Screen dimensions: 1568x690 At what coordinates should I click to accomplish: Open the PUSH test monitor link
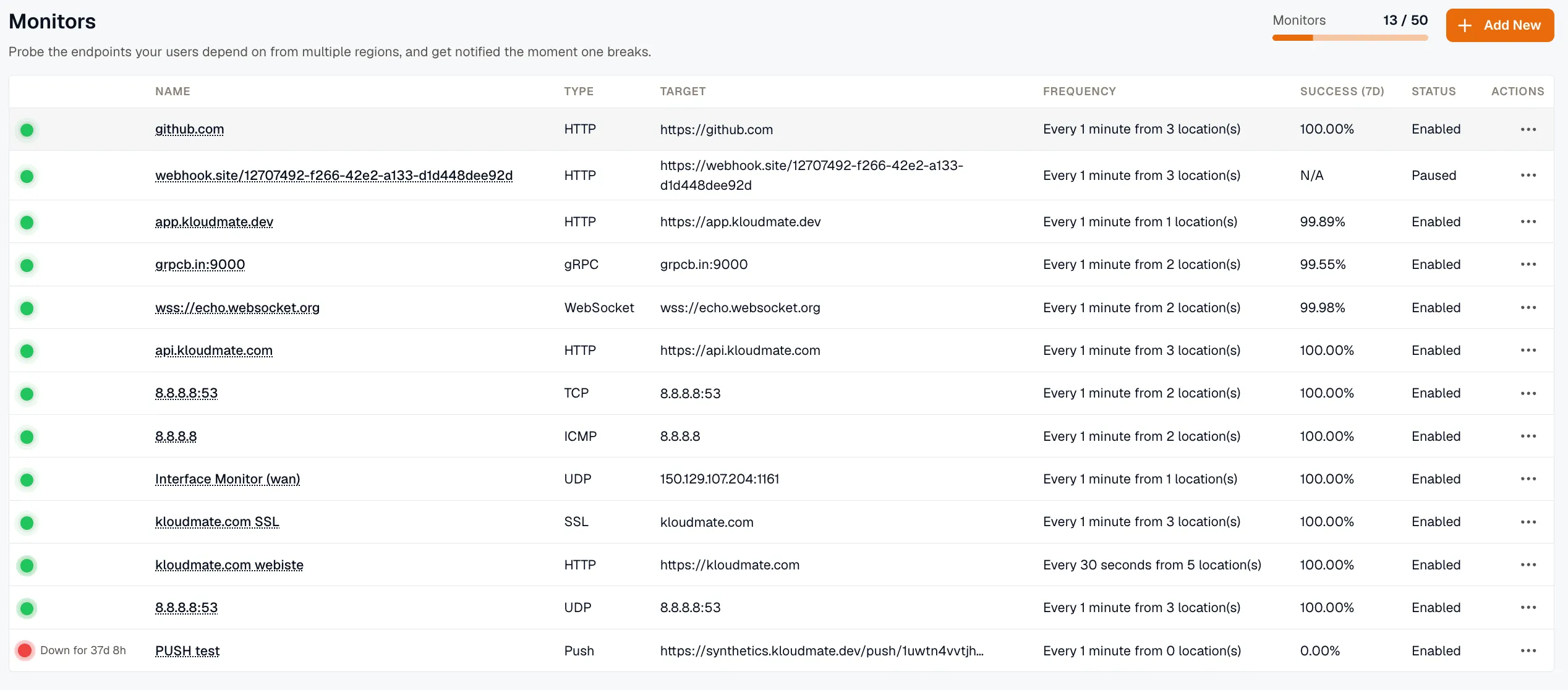(x=187, y=651)
